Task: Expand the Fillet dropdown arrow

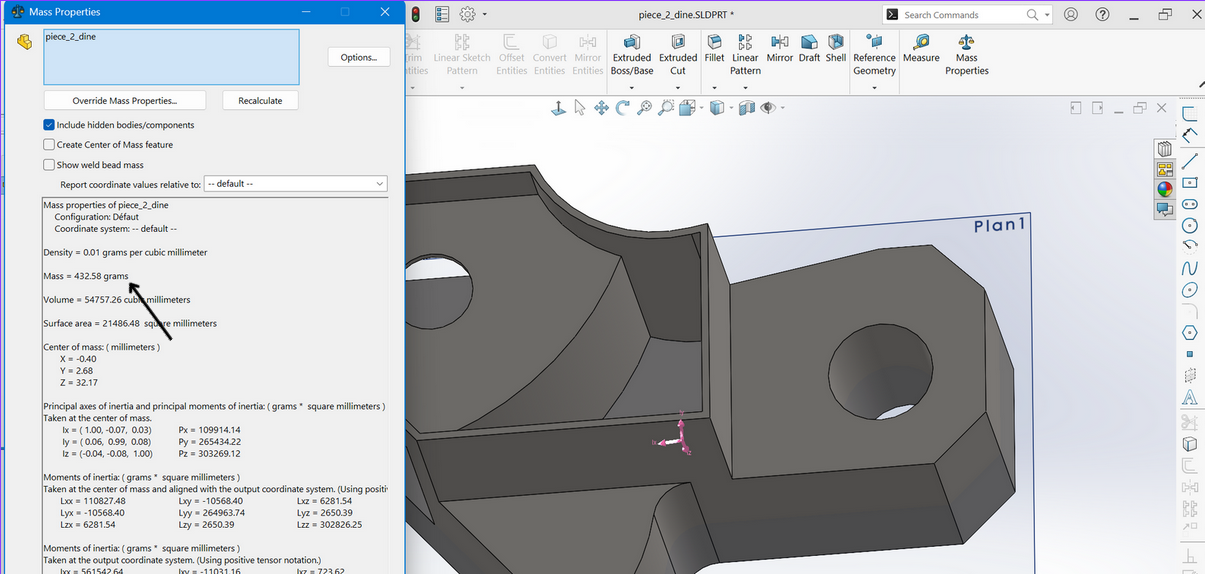Action: coord(714,87)
